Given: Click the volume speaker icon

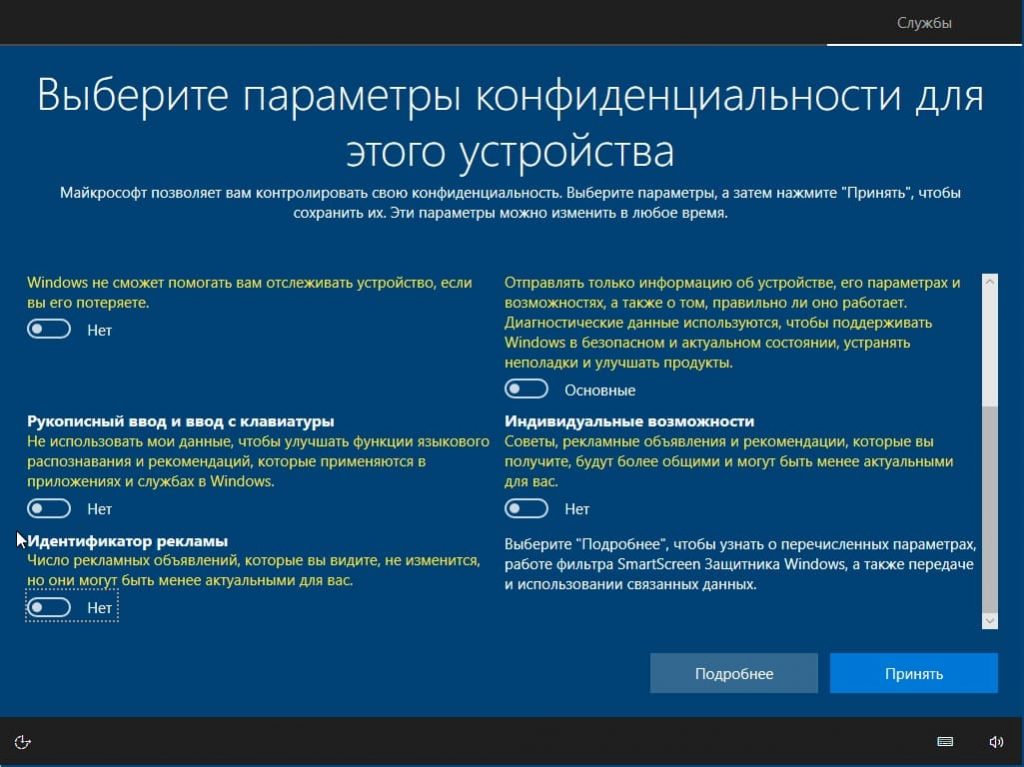Looking at the screenshot, I should point(996,742).
